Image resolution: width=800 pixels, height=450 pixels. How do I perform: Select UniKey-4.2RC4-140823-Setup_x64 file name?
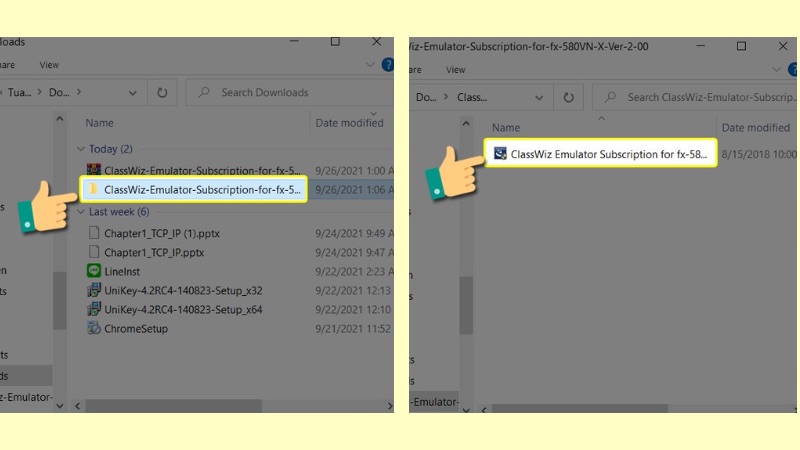click(183, 309)
